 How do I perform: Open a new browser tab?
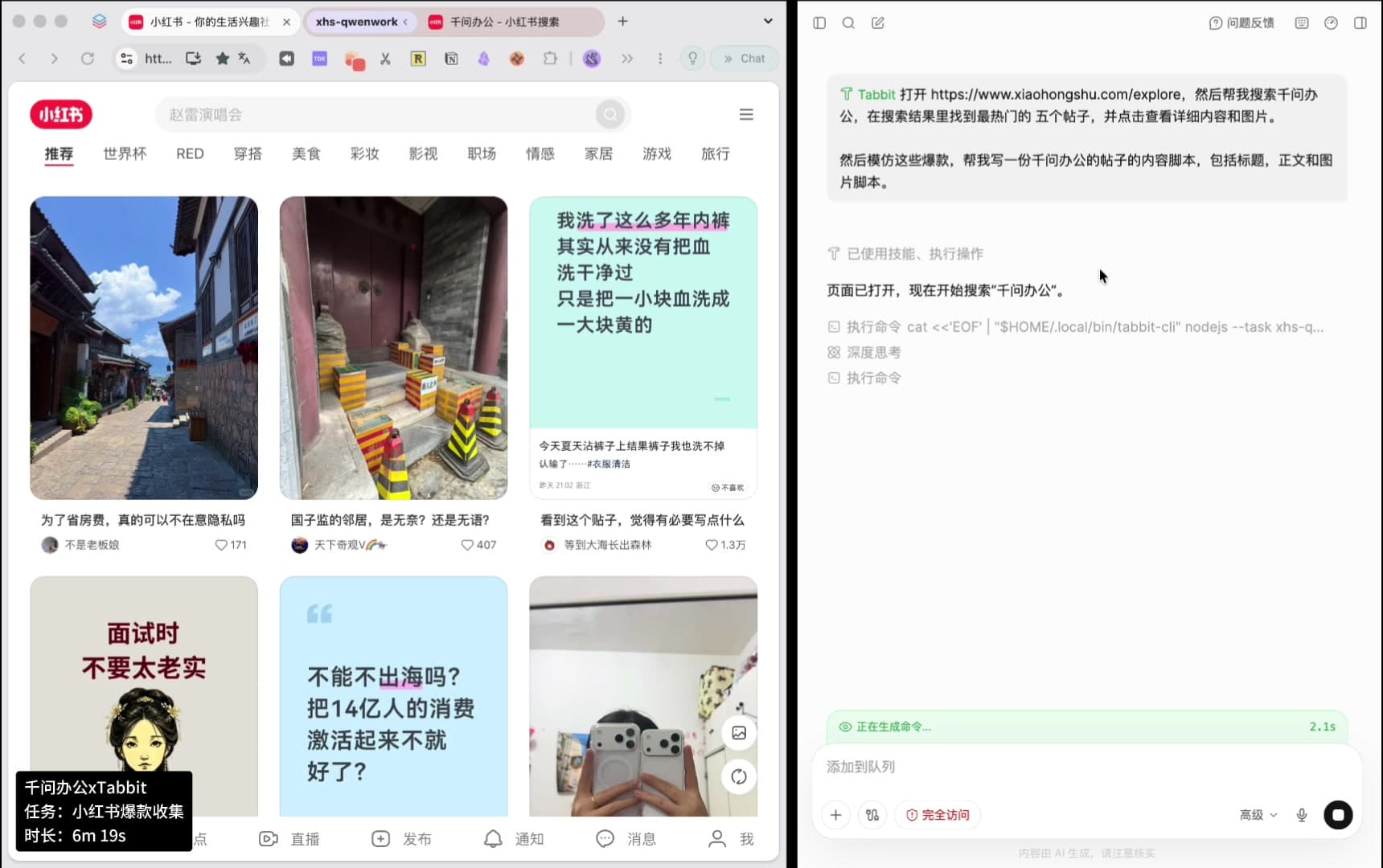coord(622,22)
